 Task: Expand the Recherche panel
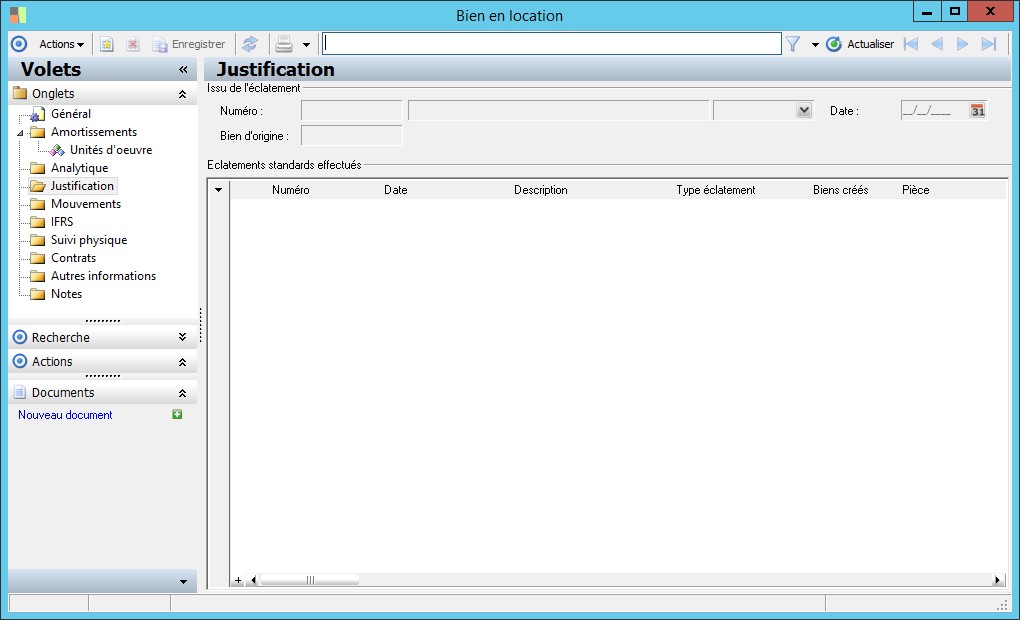(x=182, y=337)
